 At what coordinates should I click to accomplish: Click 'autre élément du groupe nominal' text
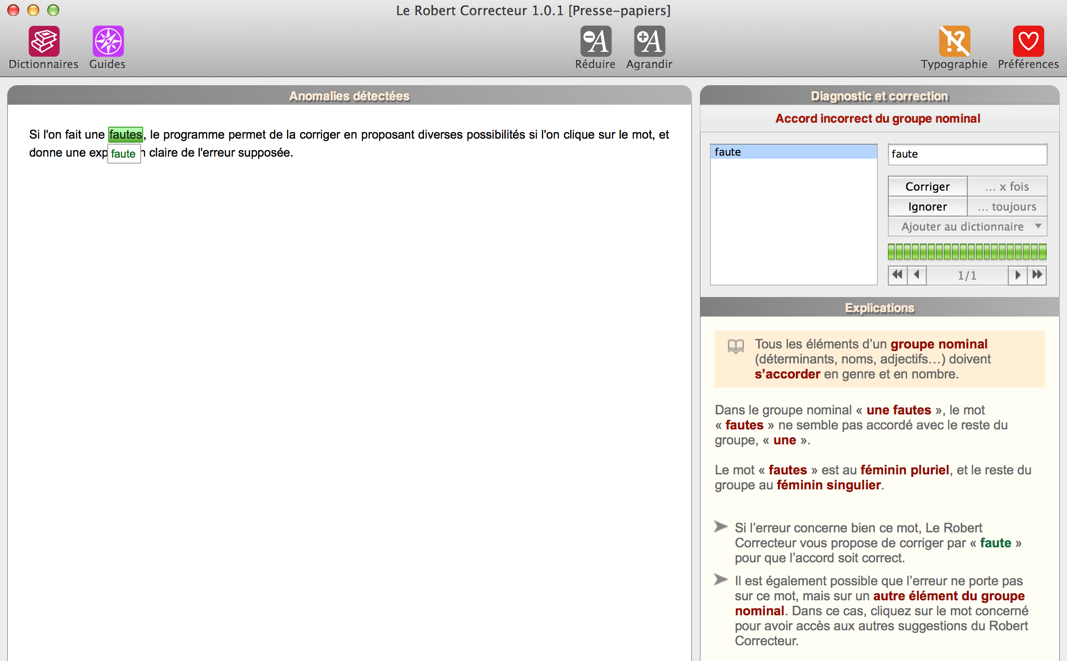coord(880,604)
